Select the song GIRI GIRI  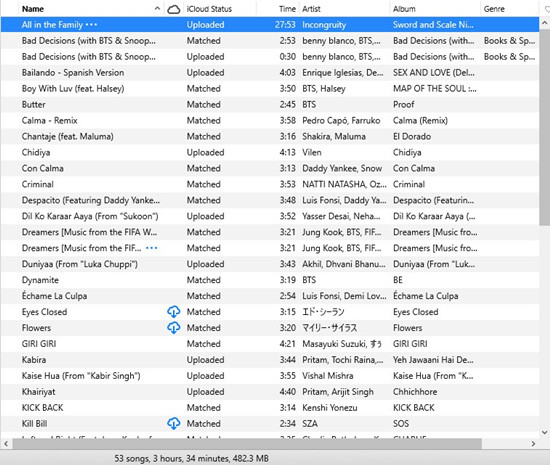pyautogui.click(x=39, y=344)
